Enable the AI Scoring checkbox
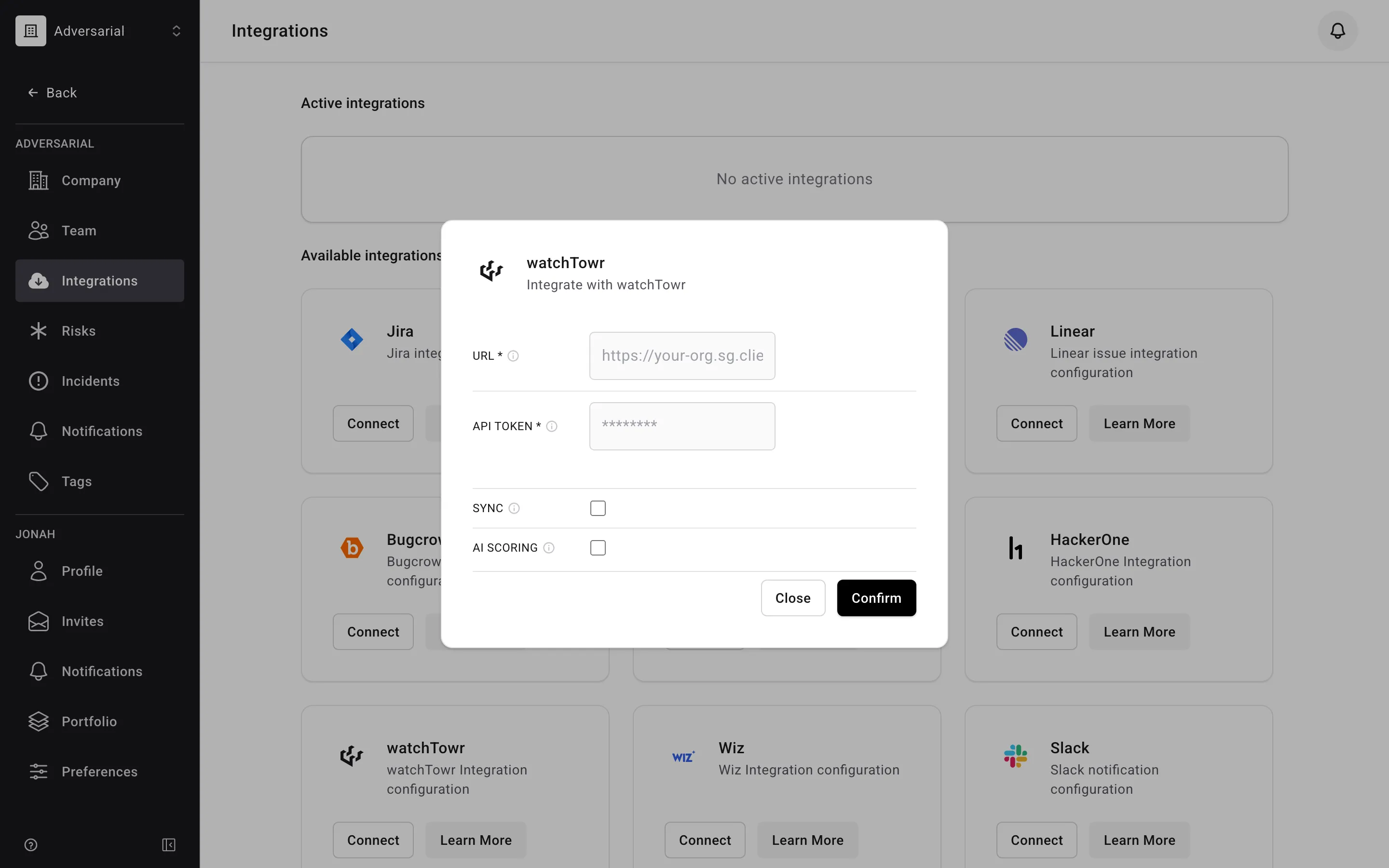Screen dimensions: 1389x868 click(598, 548)
